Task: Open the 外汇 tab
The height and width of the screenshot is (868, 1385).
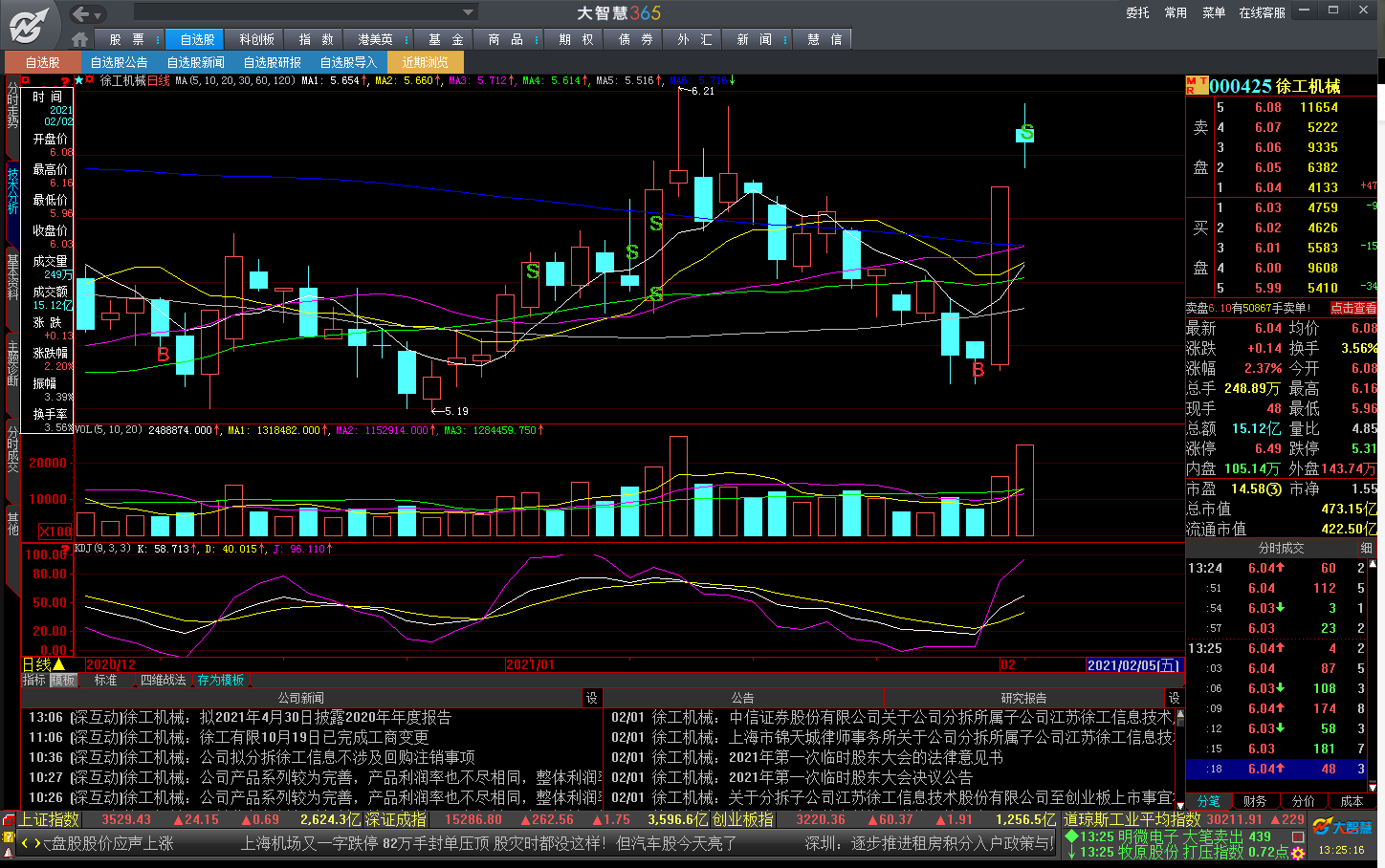Action: click(x=694, y=39)
